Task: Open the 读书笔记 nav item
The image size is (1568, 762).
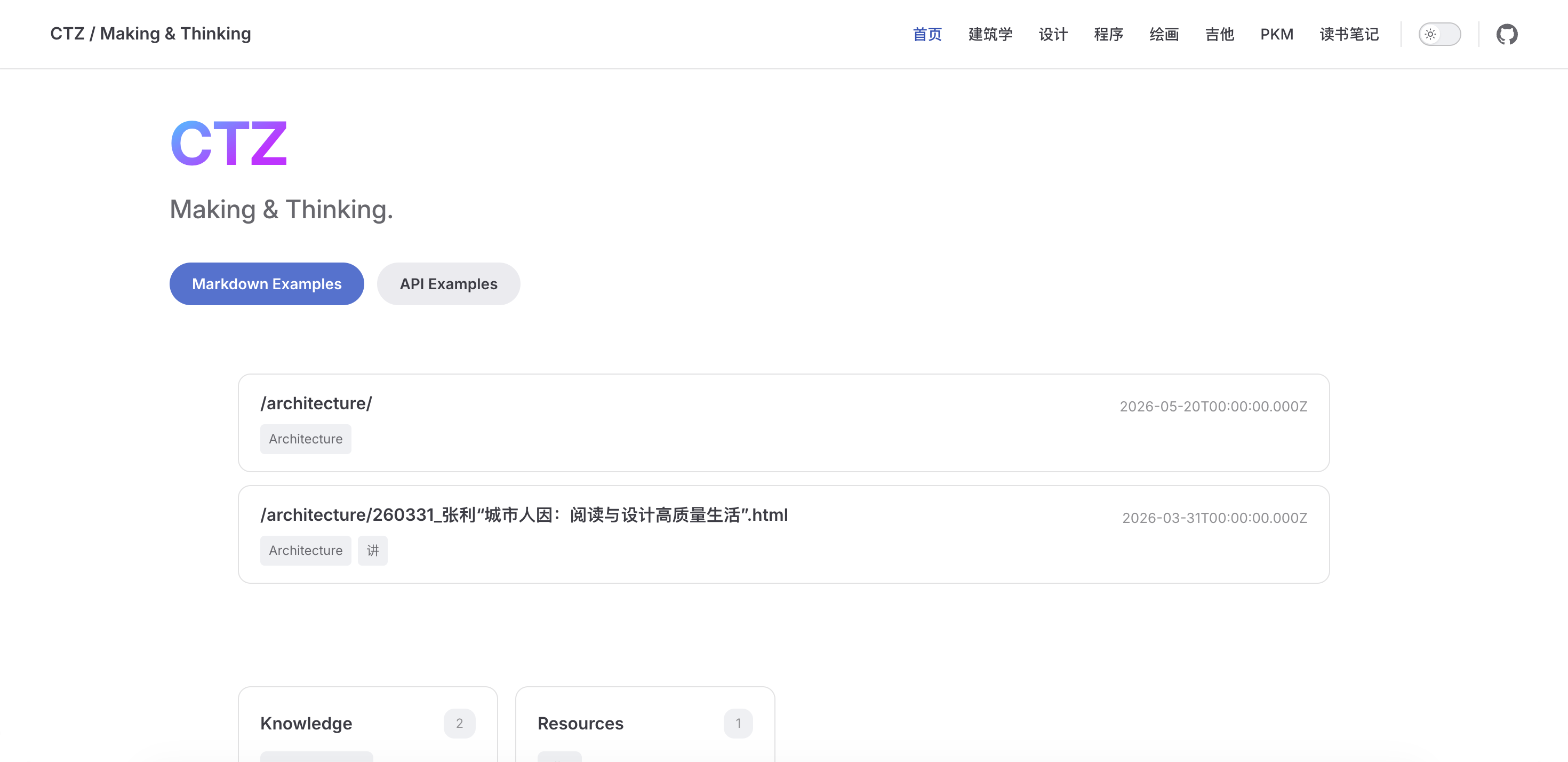Action: pos(1349,34)
